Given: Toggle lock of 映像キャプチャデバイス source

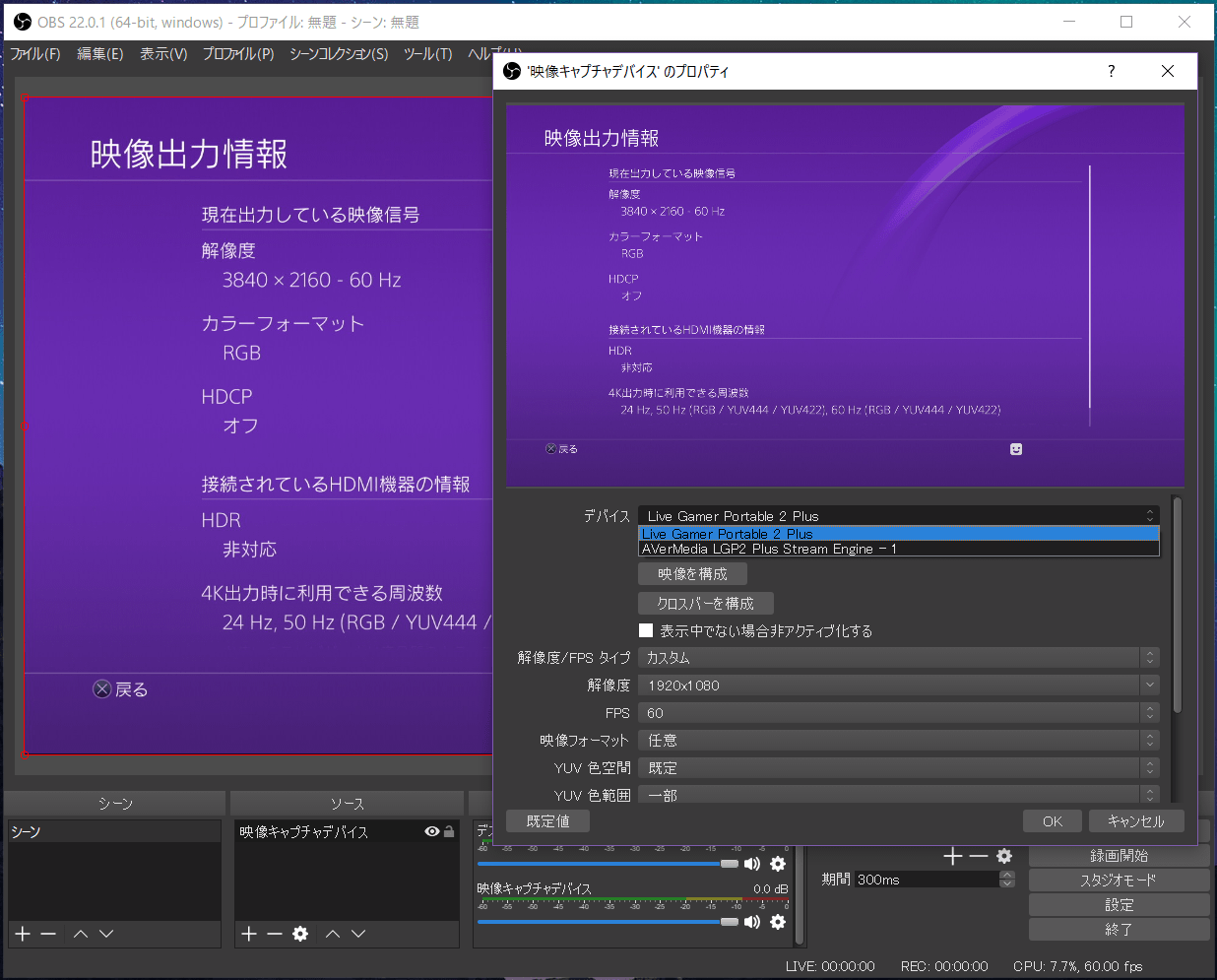Looking at the screenshot, I should (449, 831).
